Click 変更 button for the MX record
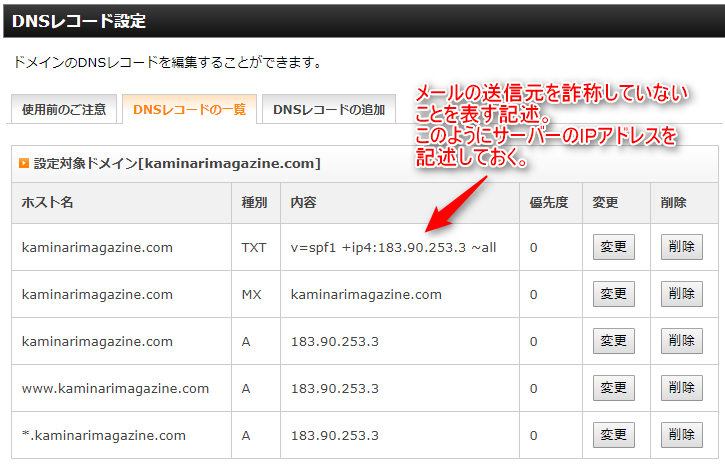 pyautogui.click(x=613, y=294)
